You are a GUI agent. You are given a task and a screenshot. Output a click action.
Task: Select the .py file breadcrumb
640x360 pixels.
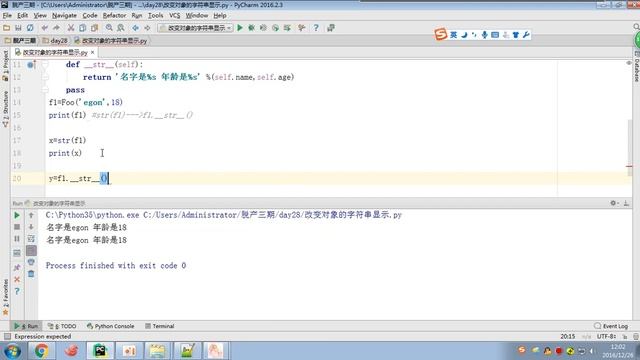[111, 41]
